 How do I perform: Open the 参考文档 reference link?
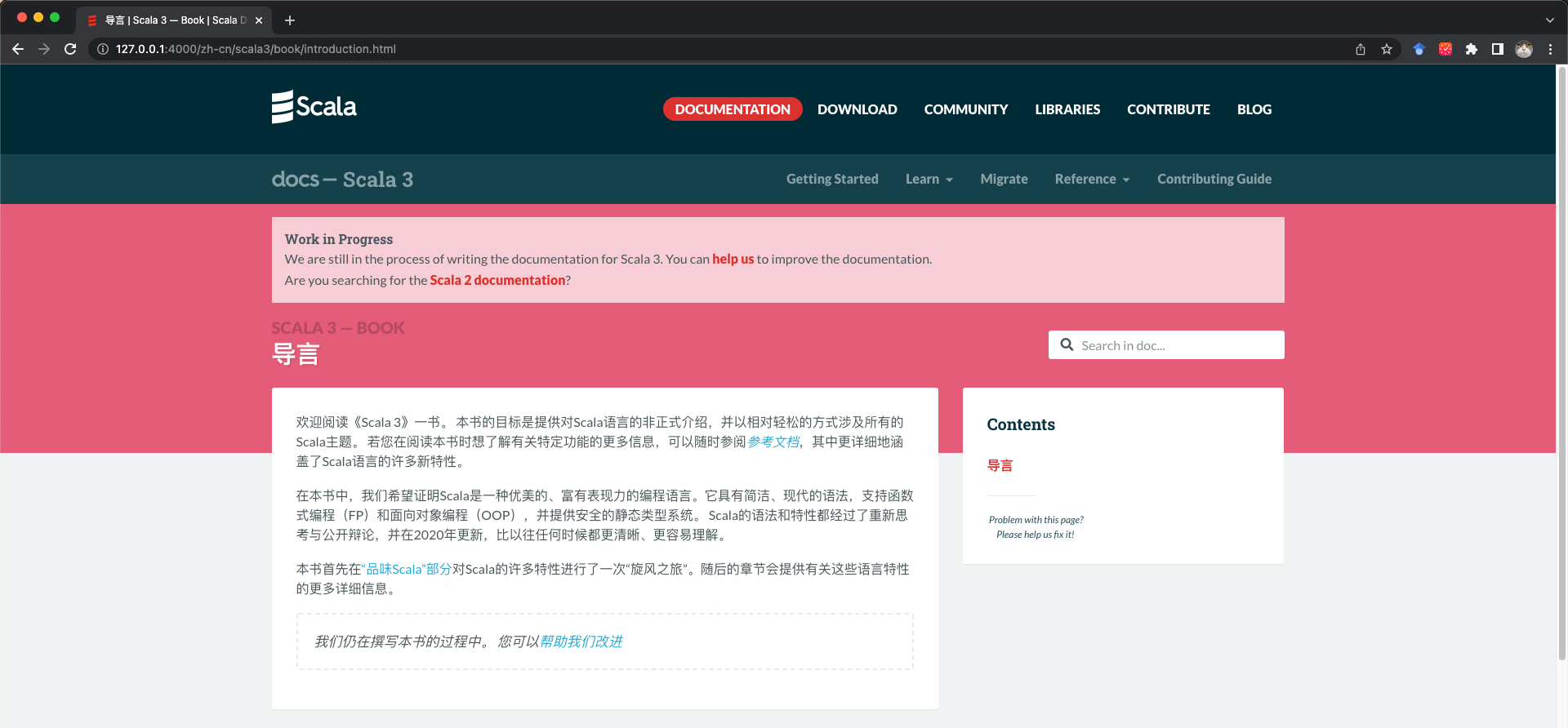point(773,442)
